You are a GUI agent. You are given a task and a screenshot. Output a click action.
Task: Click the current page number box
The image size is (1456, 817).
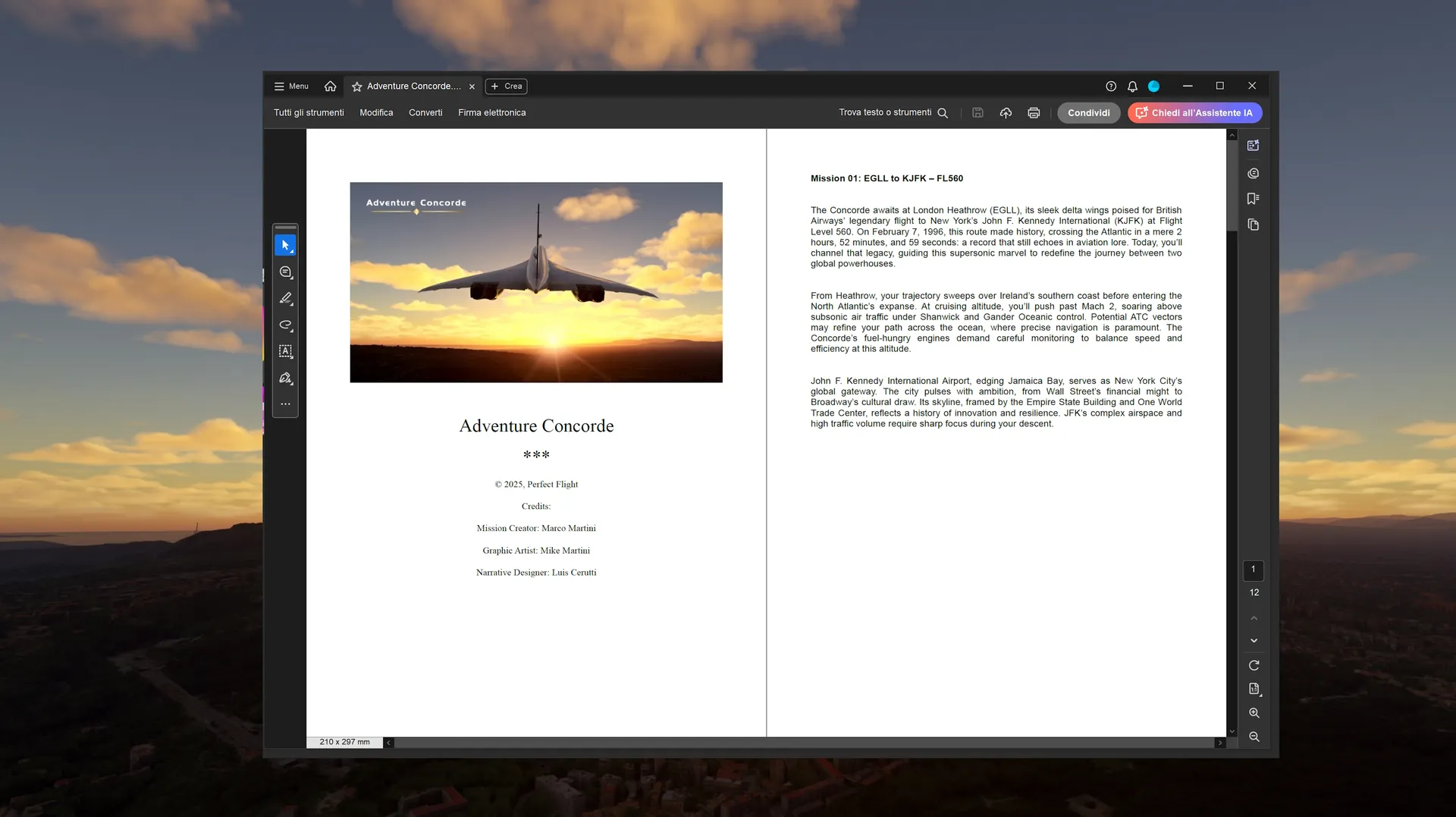point(1253,570)
